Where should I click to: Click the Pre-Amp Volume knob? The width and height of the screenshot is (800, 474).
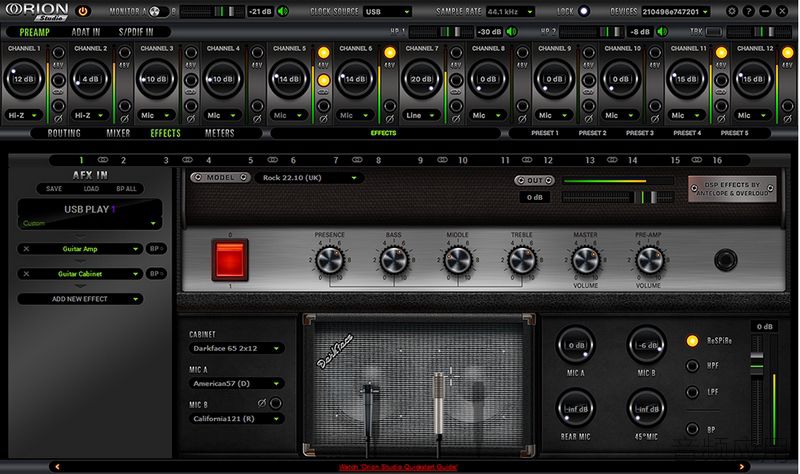(649, 260)
